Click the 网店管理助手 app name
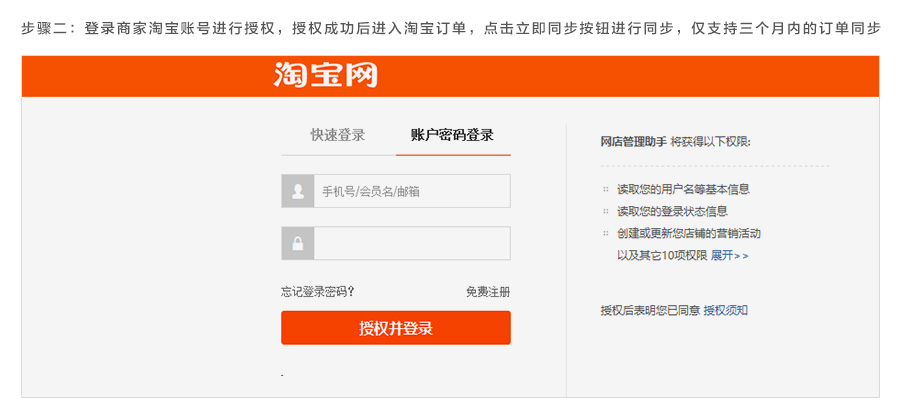This screenshot has width=900, height=413. [634, 142]
